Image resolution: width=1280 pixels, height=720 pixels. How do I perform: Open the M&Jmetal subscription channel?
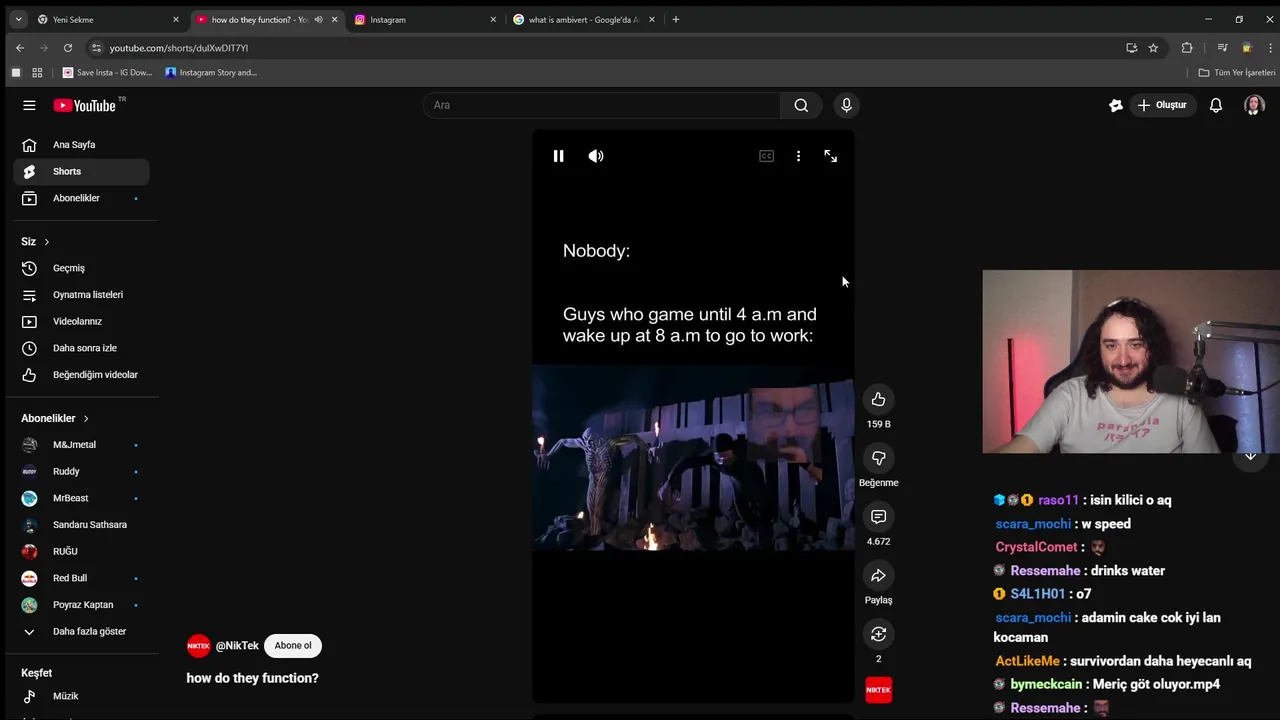(81, 445)
